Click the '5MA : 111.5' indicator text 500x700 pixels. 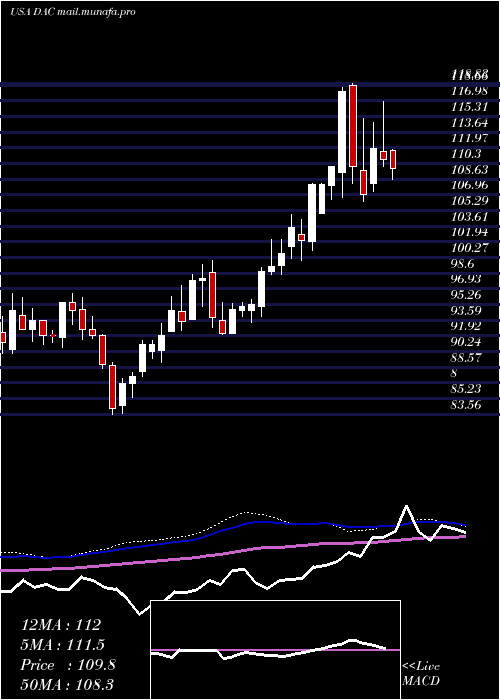pos(63,645)
